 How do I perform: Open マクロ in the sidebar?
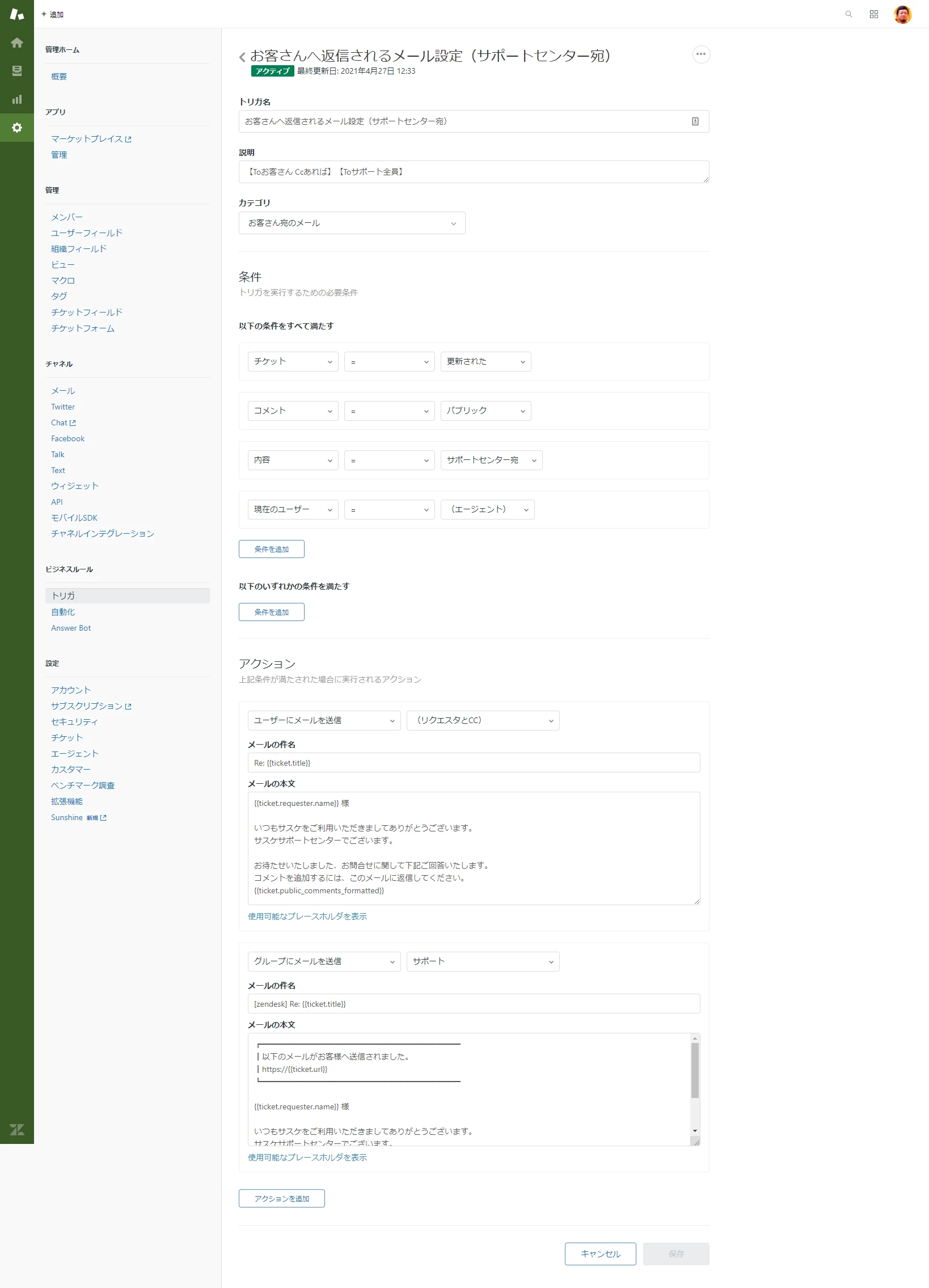pos(63,281)
